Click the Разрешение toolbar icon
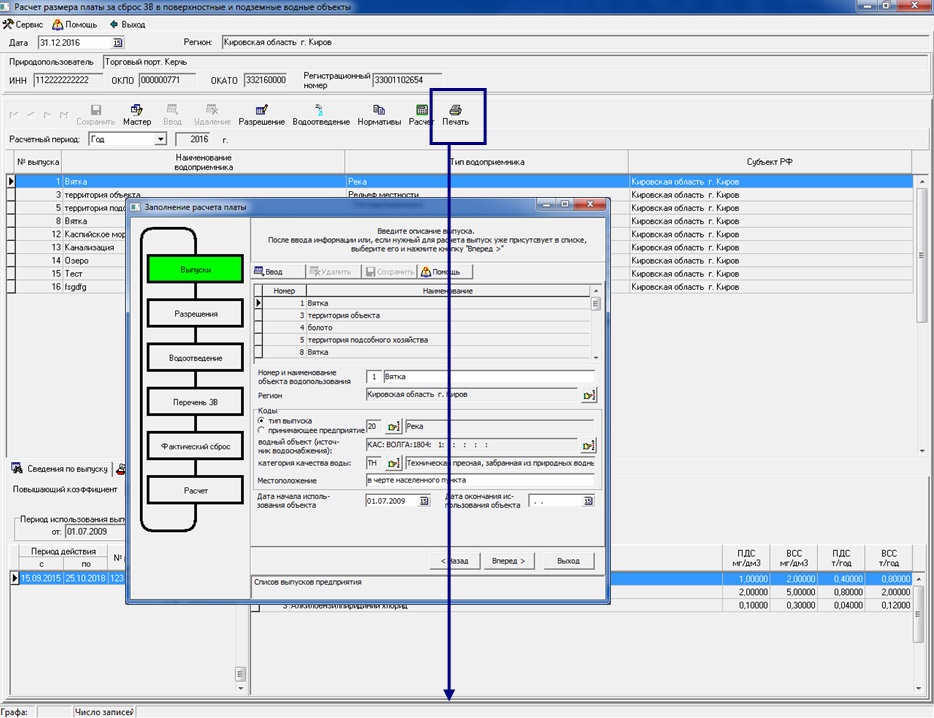The width and height of the screenshot is (934, 718). (261, 114)
